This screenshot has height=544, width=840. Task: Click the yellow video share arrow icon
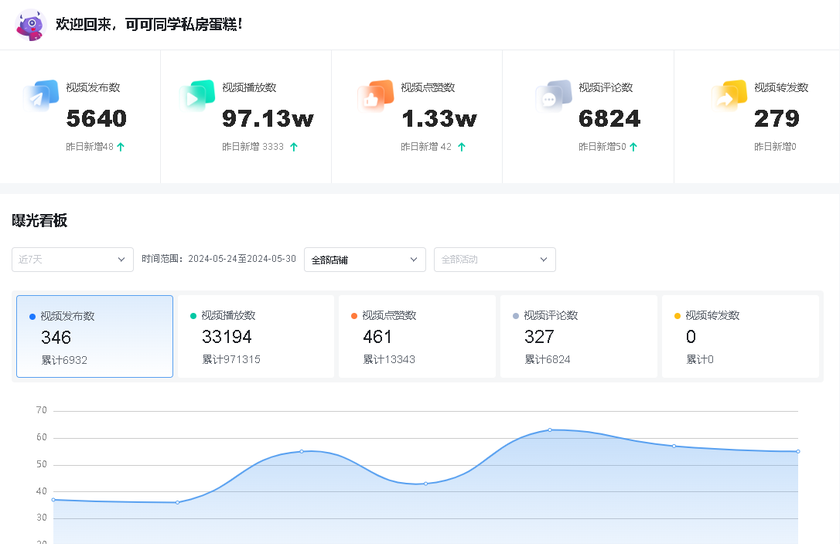tap(729, 96)
